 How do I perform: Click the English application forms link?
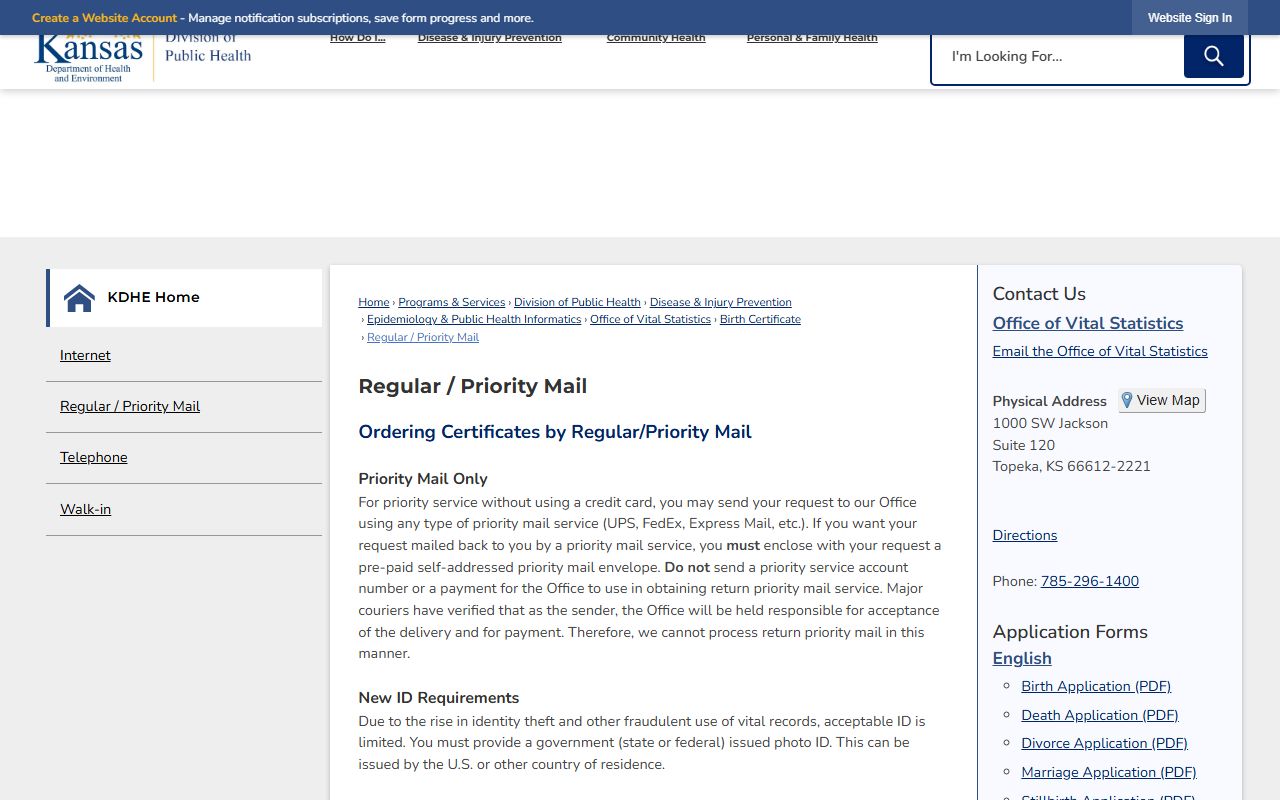tap(1022, 658)
